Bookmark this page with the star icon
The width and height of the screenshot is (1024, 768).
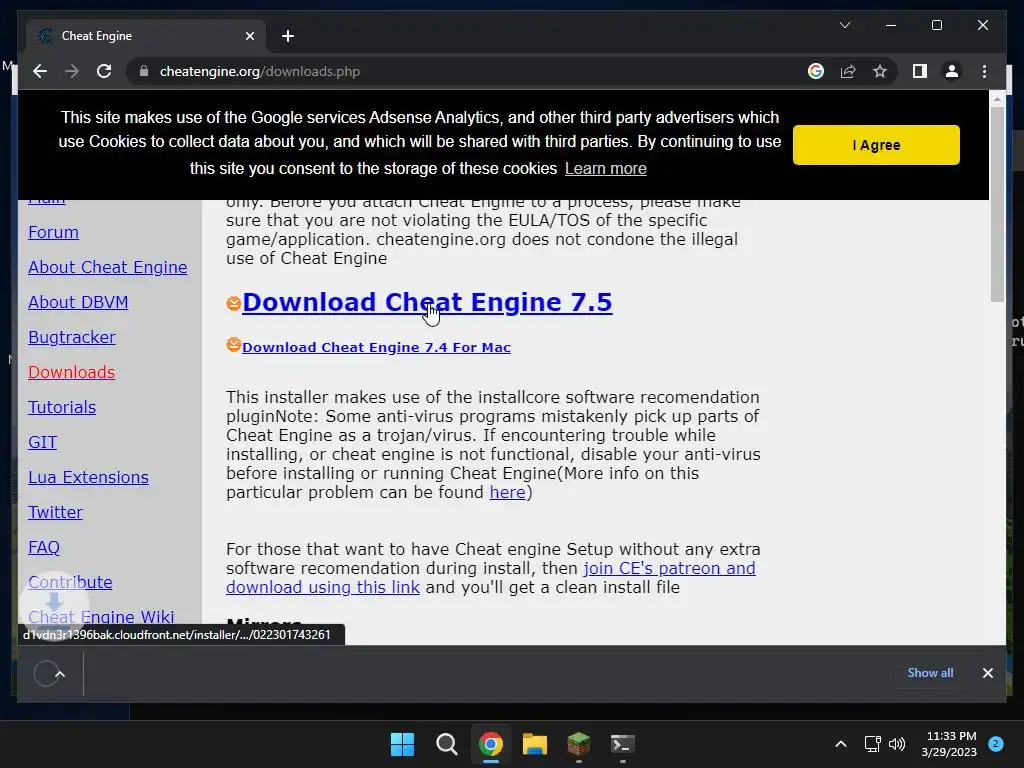pyautogui.click(x=880, y=71)
